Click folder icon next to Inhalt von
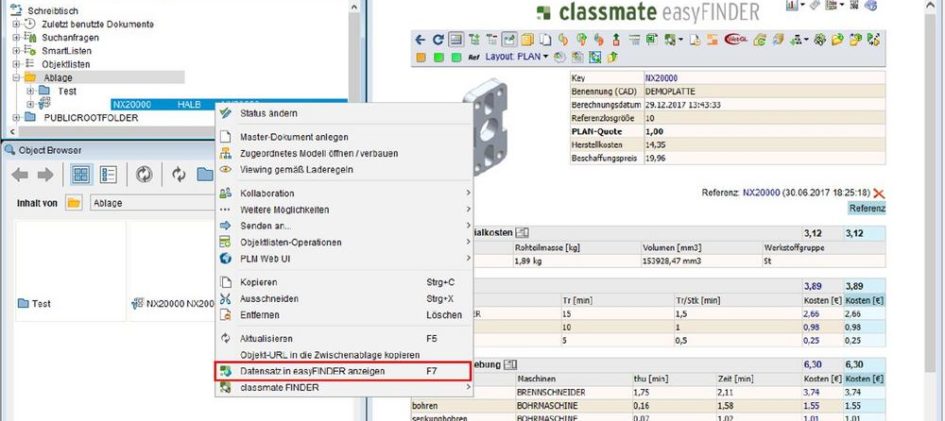Screen dimensions: 945x421 [x=74, y=203]
